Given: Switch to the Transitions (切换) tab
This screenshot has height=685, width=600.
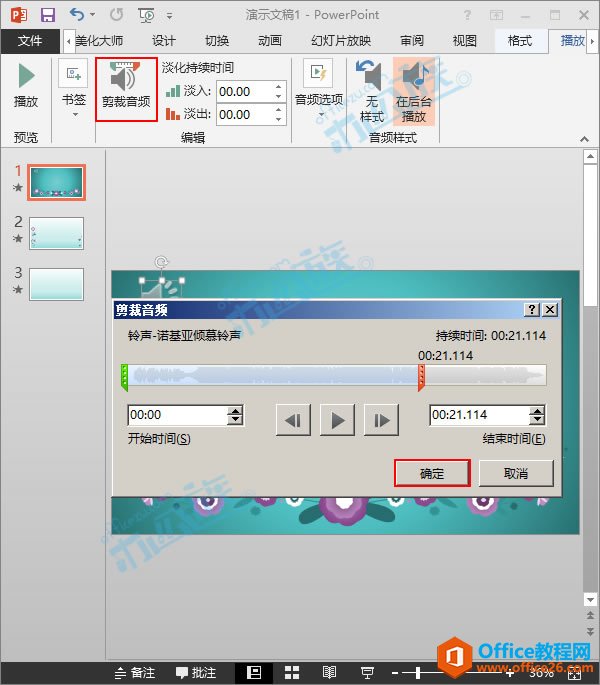Looking at the screenshot, I should coord(217,41).
